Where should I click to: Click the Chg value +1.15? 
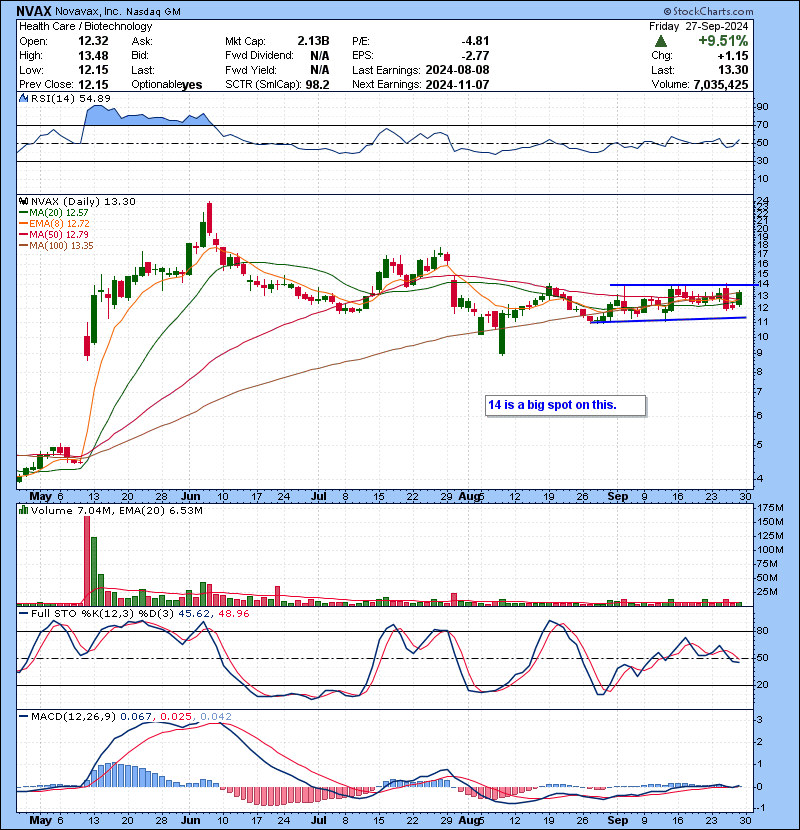733,56
